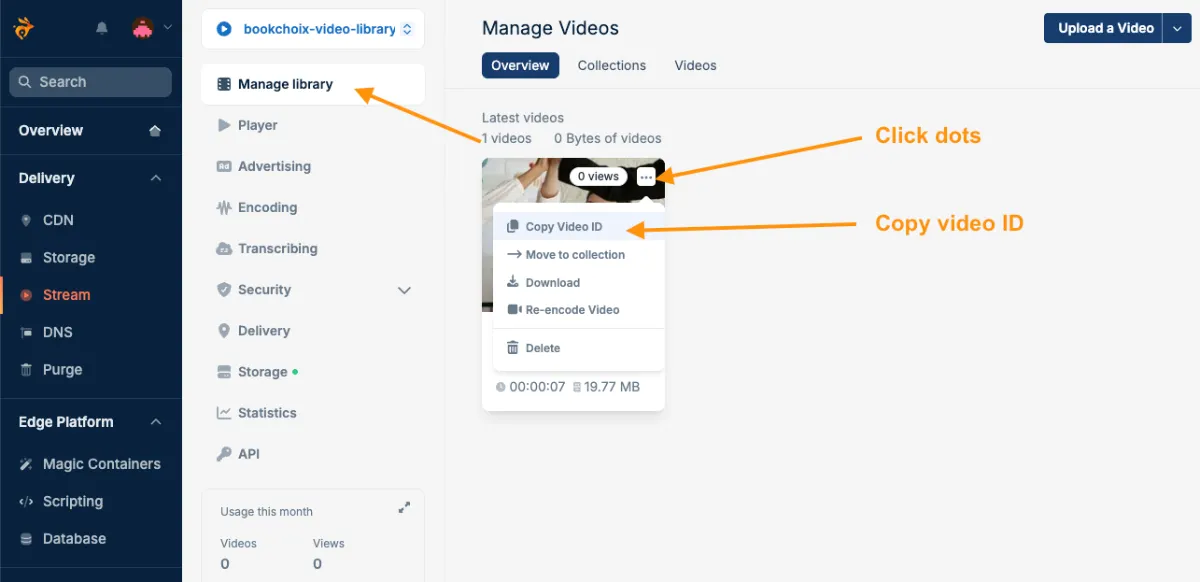Open the Transcribing panel icon
The height and width of the screenshot is (582, 1200).
222,248
